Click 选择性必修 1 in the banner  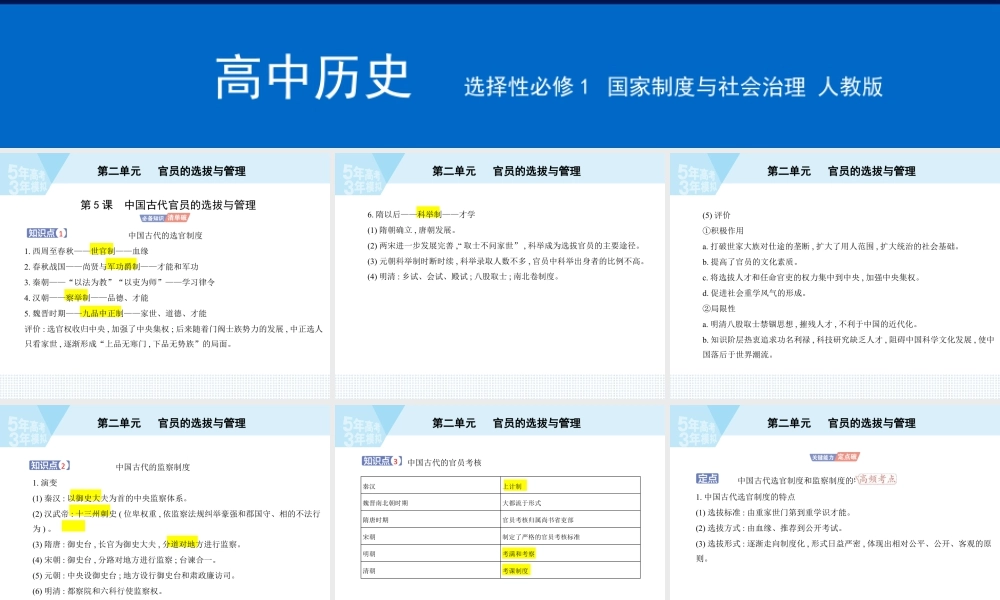pos(526,87)
